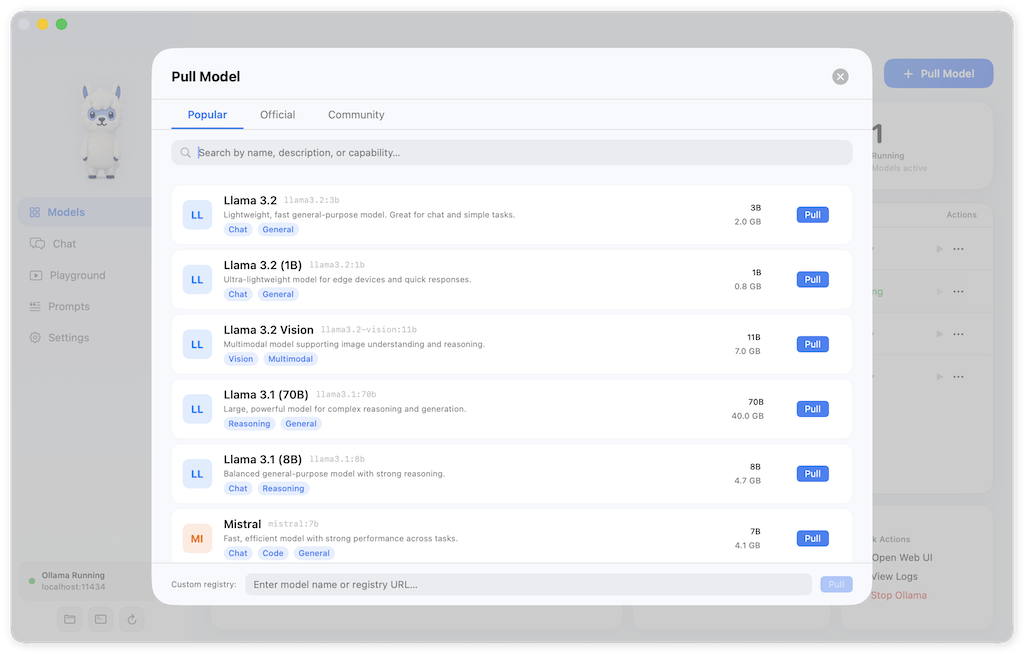The image size is (1024, 654).
Task: Click the LL icon of Llama 3.1 (8B)
Action: [197, 474]
